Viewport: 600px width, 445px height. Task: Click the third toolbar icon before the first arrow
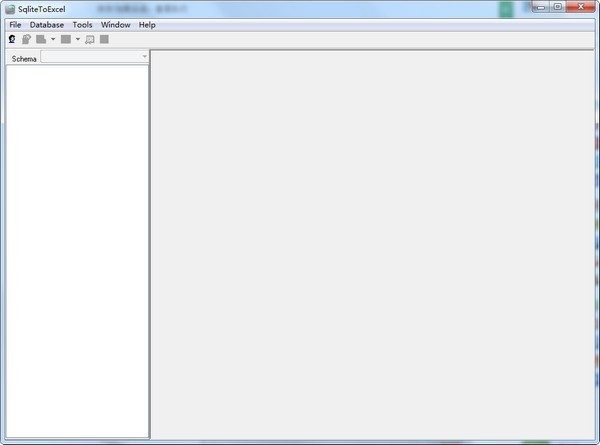41,39
